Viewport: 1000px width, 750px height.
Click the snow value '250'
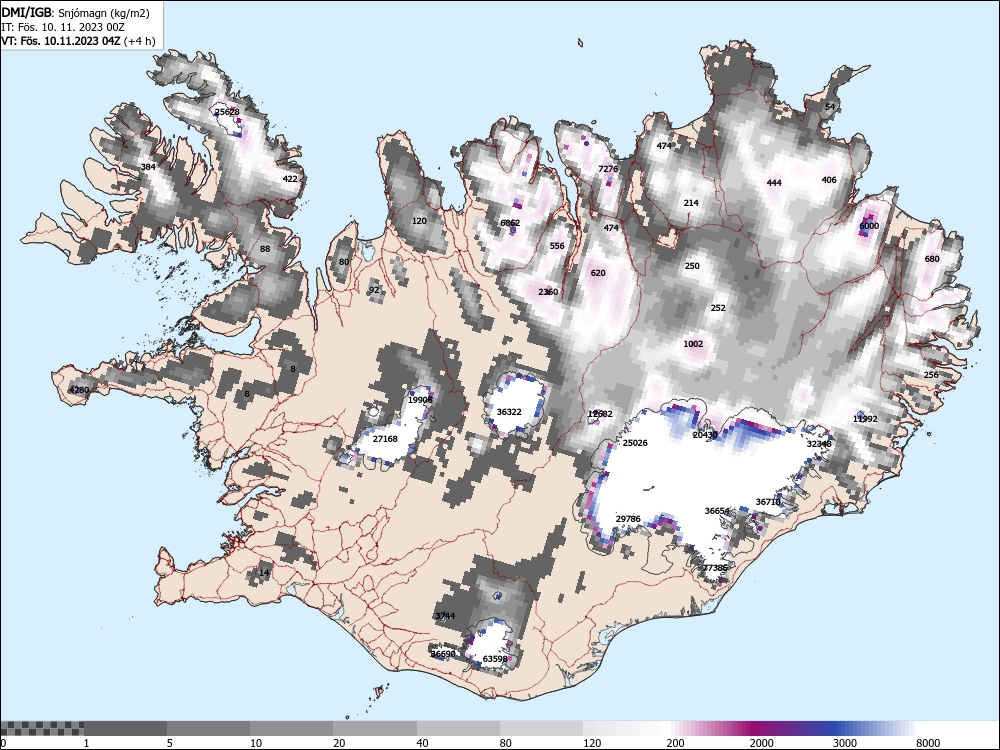click(692, 266)
